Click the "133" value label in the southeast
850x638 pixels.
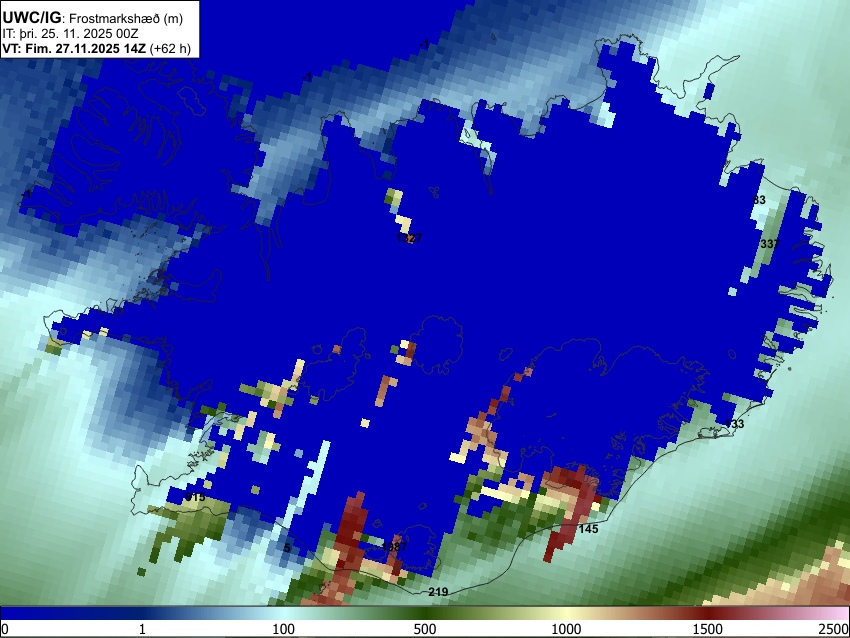[x=735, y=424]
